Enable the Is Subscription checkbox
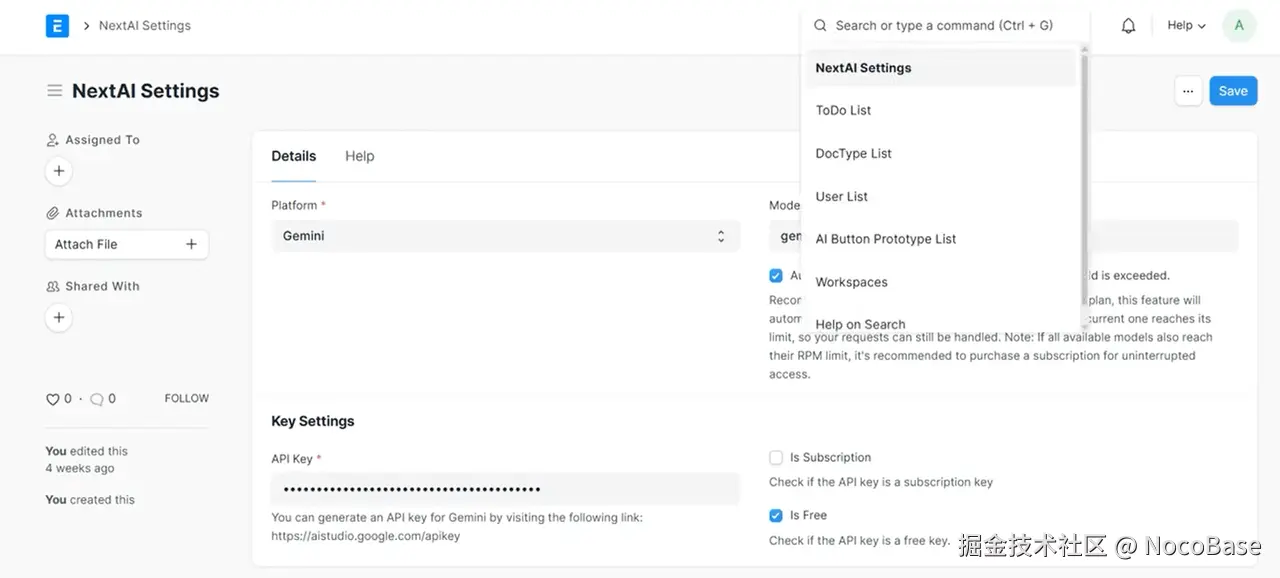The width and height of the screenshot is (1280, 578). pos(776,458)
